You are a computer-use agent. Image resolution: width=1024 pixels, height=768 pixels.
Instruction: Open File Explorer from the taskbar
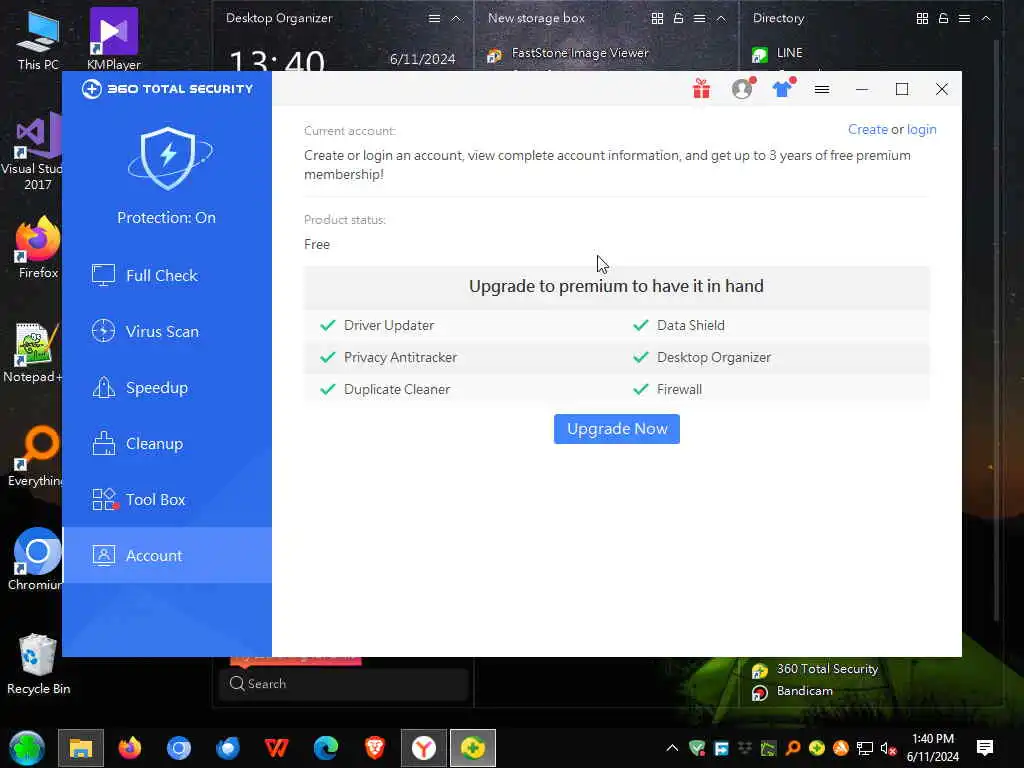(x=81, y=748)
